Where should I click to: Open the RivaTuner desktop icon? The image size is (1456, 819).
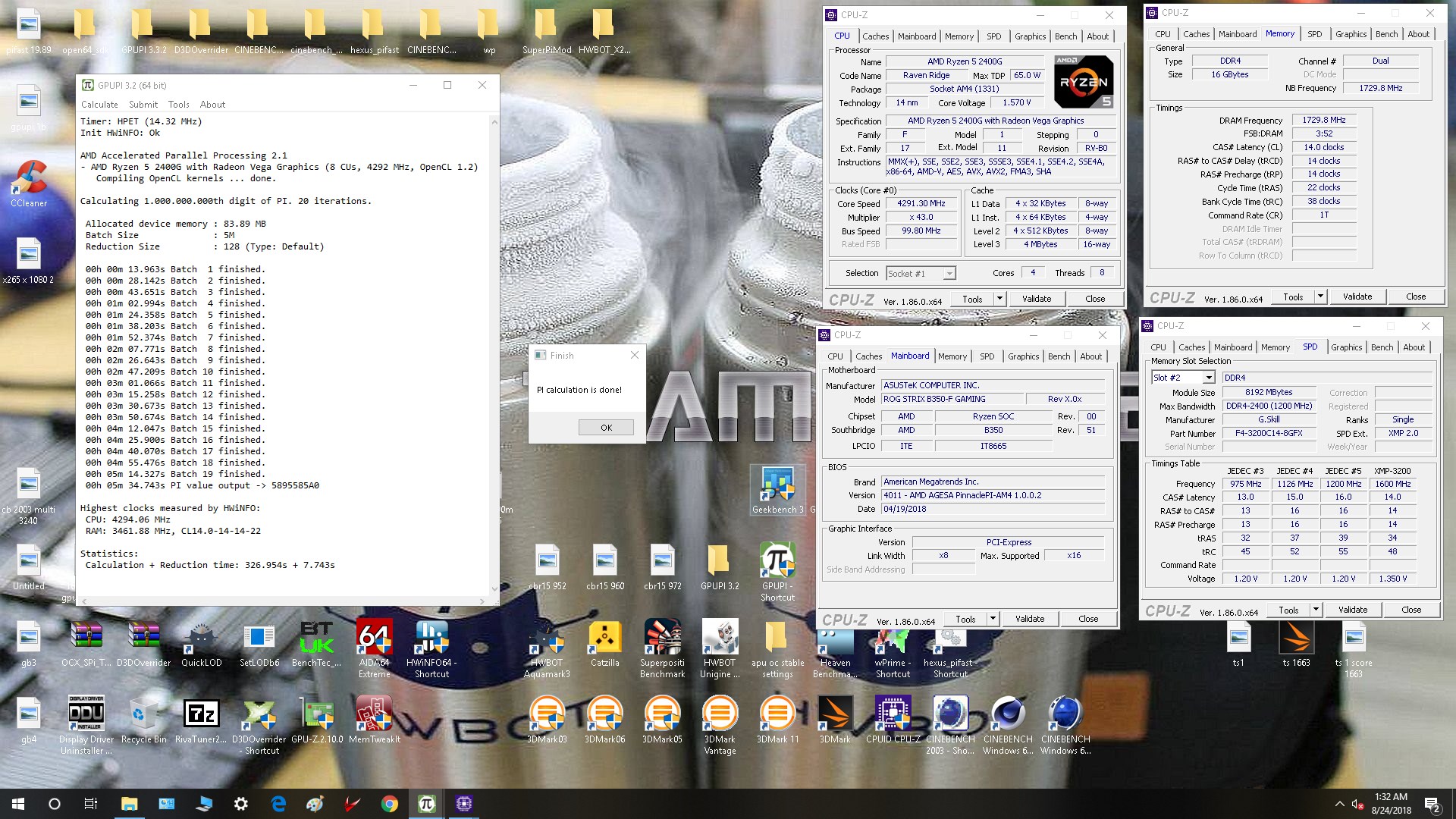pos(201,719)
